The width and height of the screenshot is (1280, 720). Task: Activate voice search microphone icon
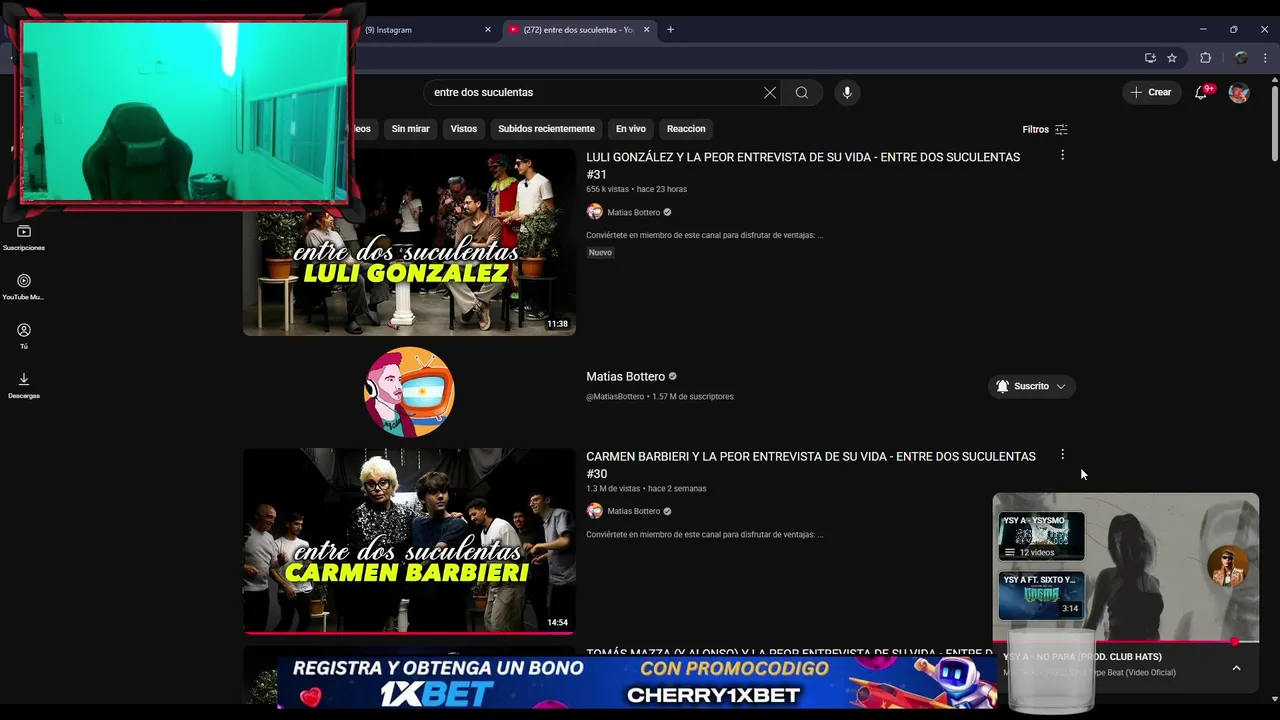click(847, 92)
